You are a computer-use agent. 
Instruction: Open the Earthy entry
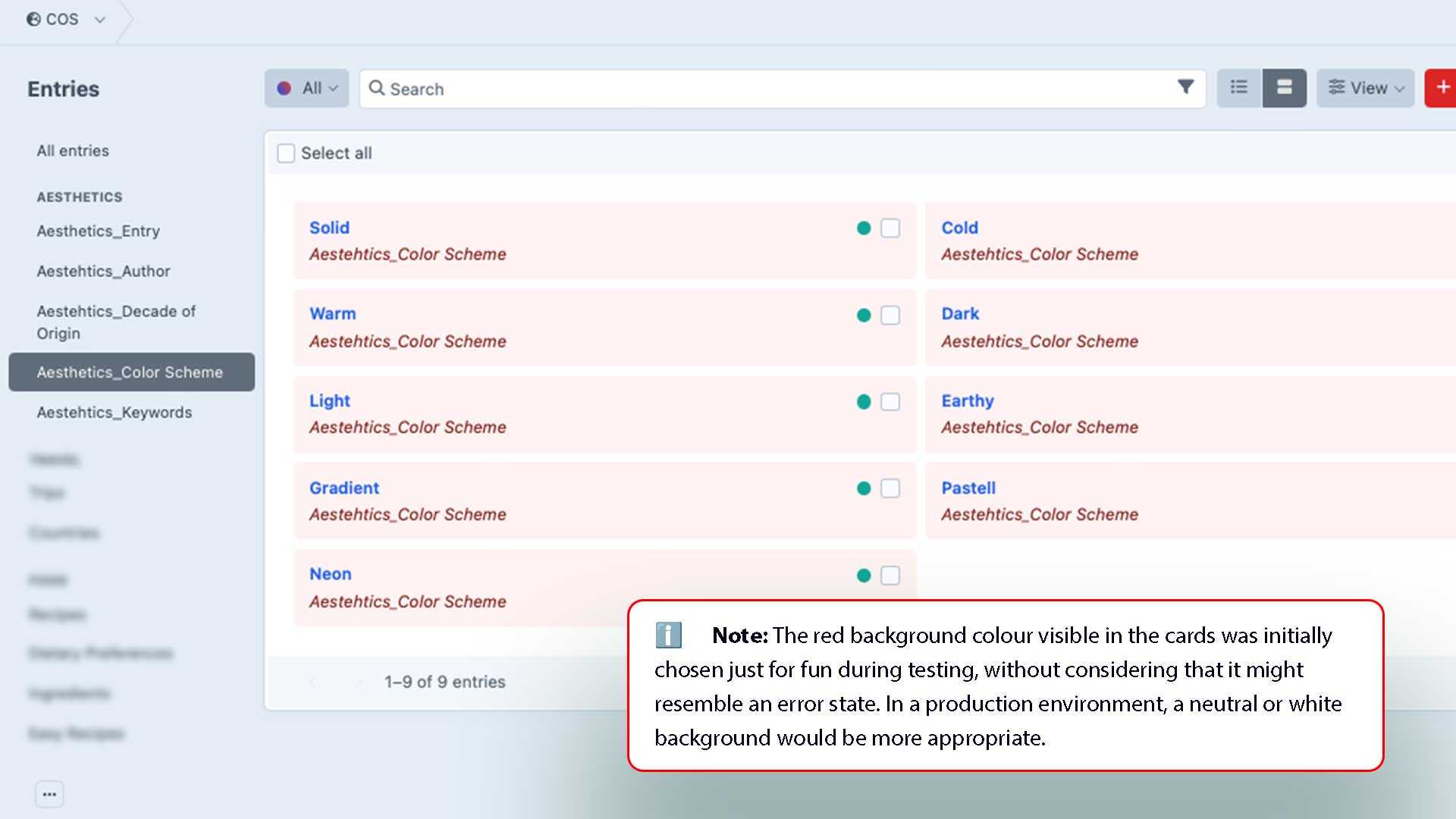click(968, 400)
